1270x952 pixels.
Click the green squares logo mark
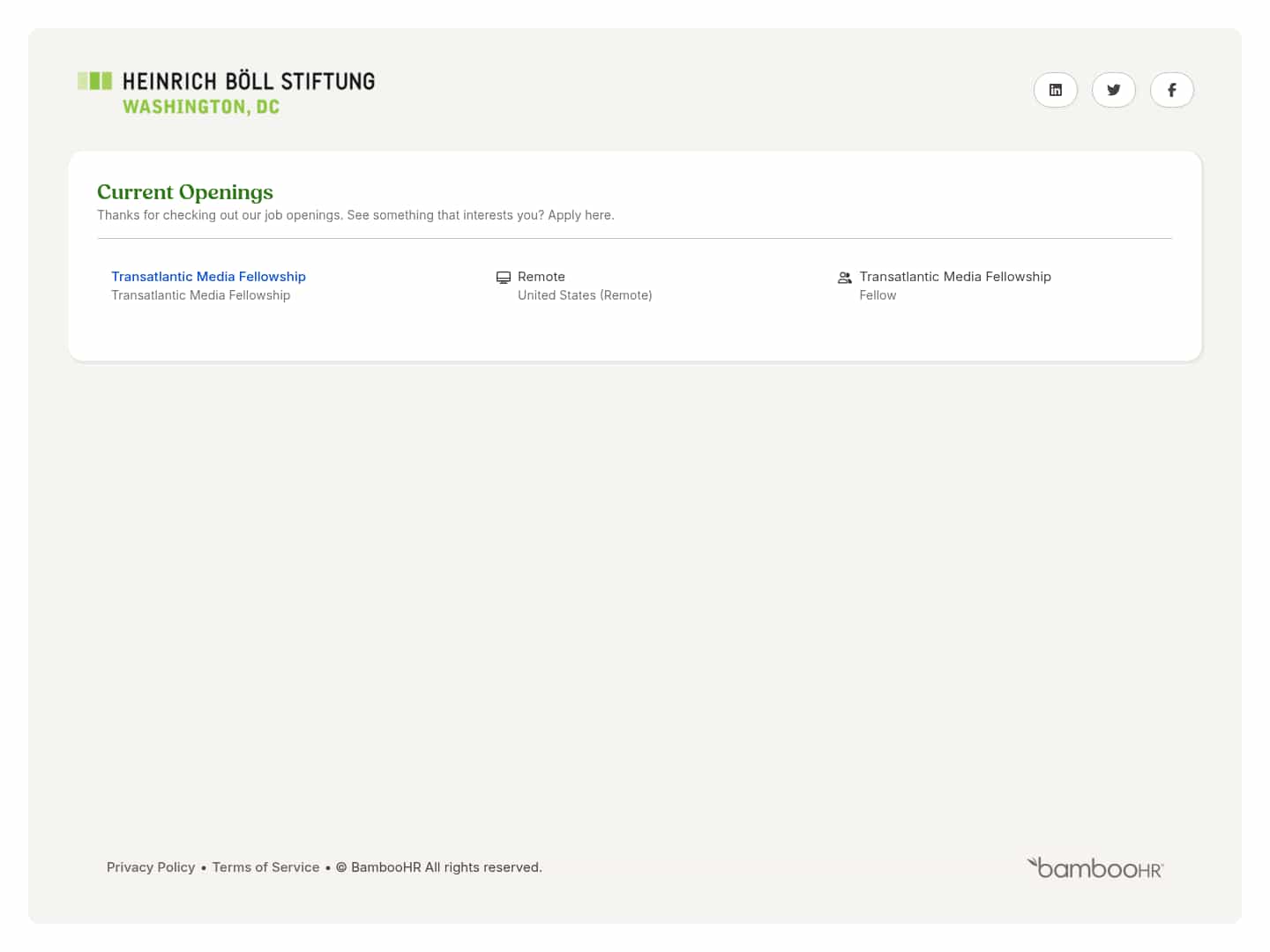point(94,81)
